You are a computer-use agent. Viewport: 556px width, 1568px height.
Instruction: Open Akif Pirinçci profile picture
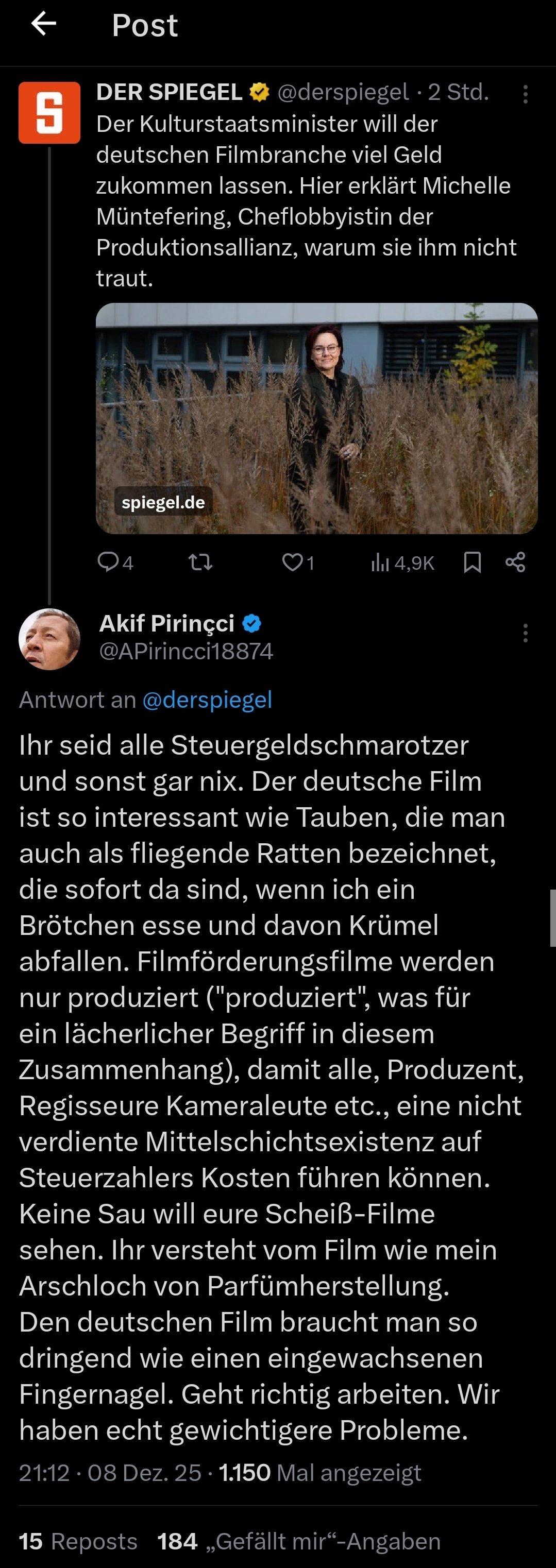[49, 639]
